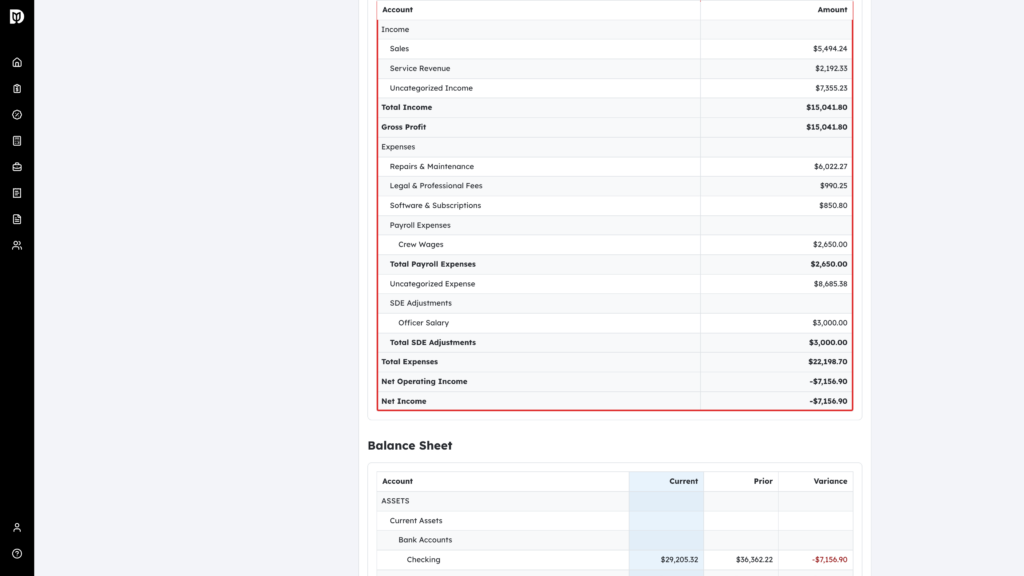This screenshot has width=1024, height=576.
Task: Open the calculator icon in sidebar
Action: [x=17, y=141]
